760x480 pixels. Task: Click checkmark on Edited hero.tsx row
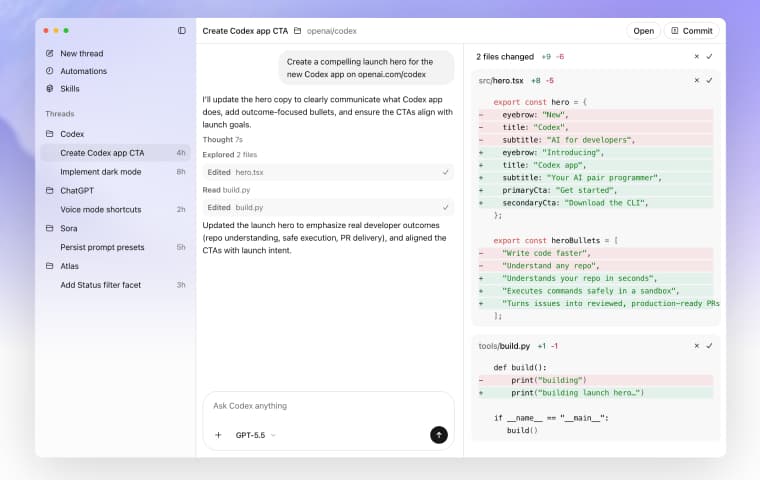pos(445,172)
